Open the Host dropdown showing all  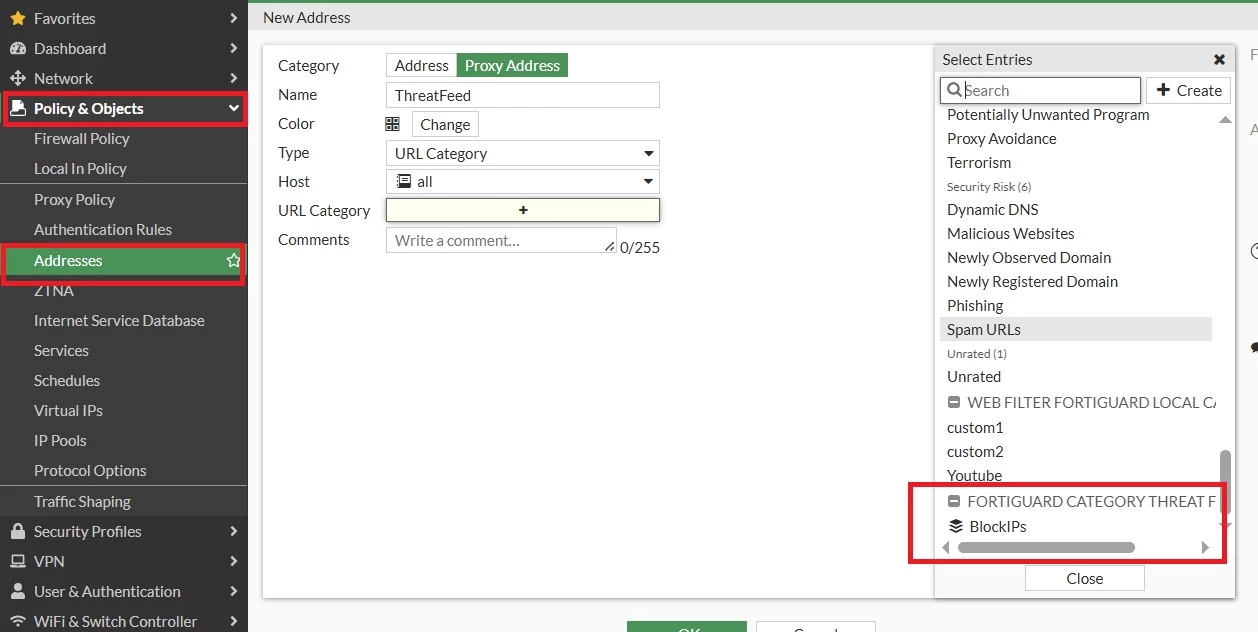[523, 182]
